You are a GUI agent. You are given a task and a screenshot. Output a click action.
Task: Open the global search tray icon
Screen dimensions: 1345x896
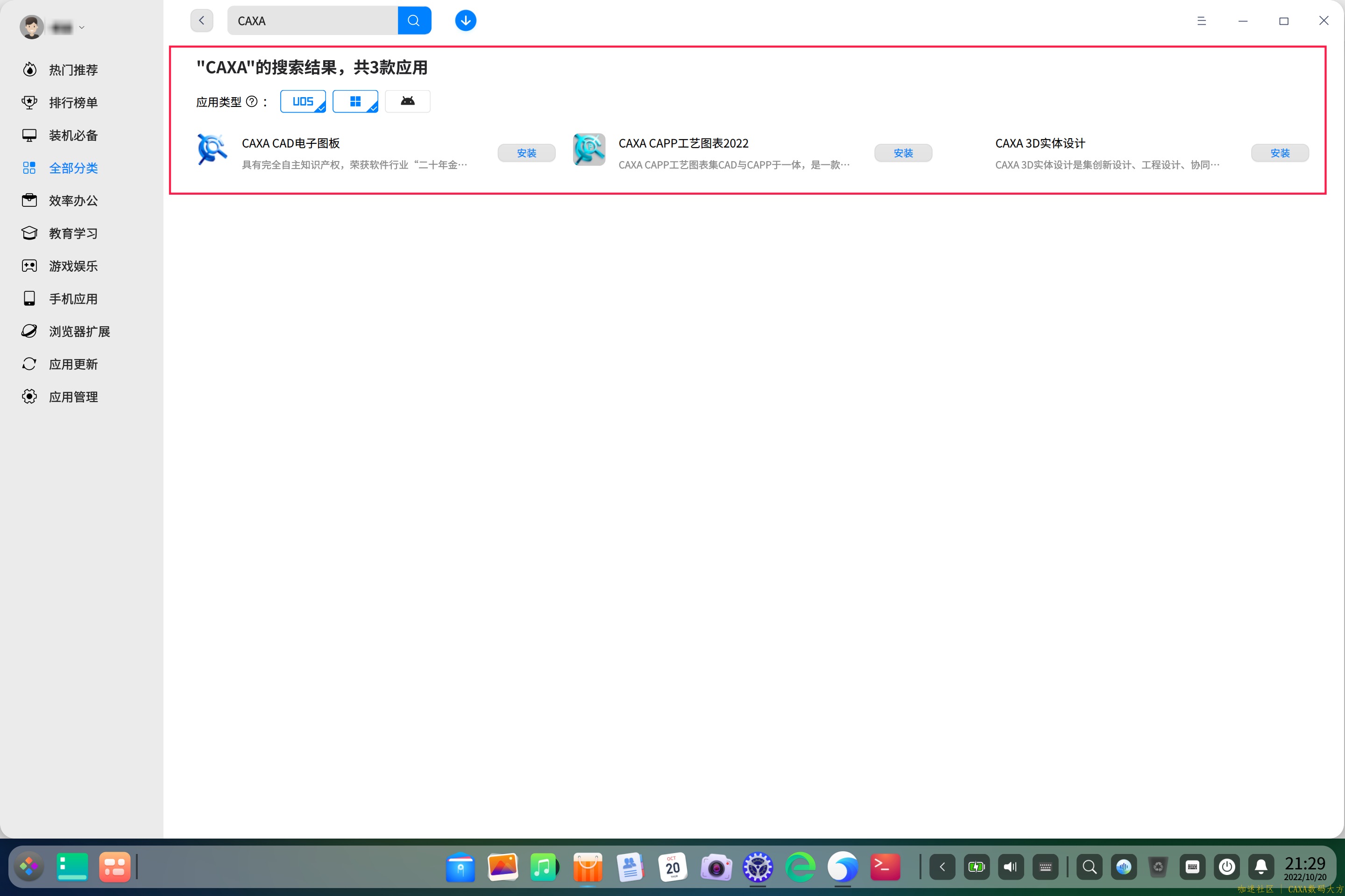pos(1090,868)
